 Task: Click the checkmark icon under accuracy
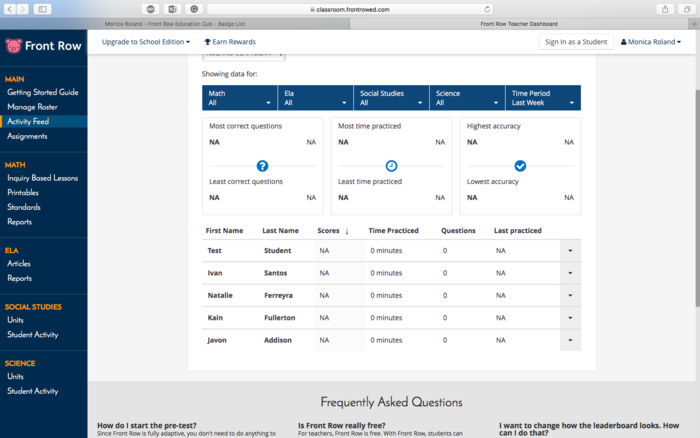[x=520, y=166]
